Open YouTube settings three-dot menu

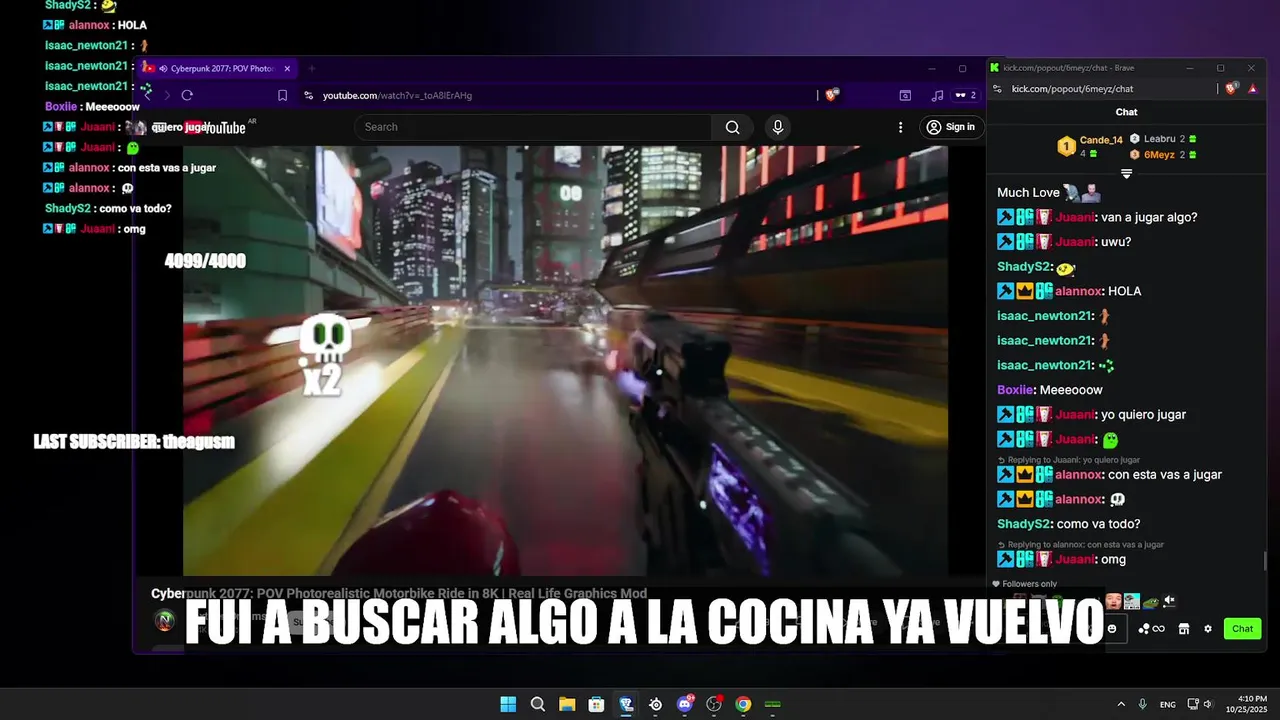tap(900, 127)
